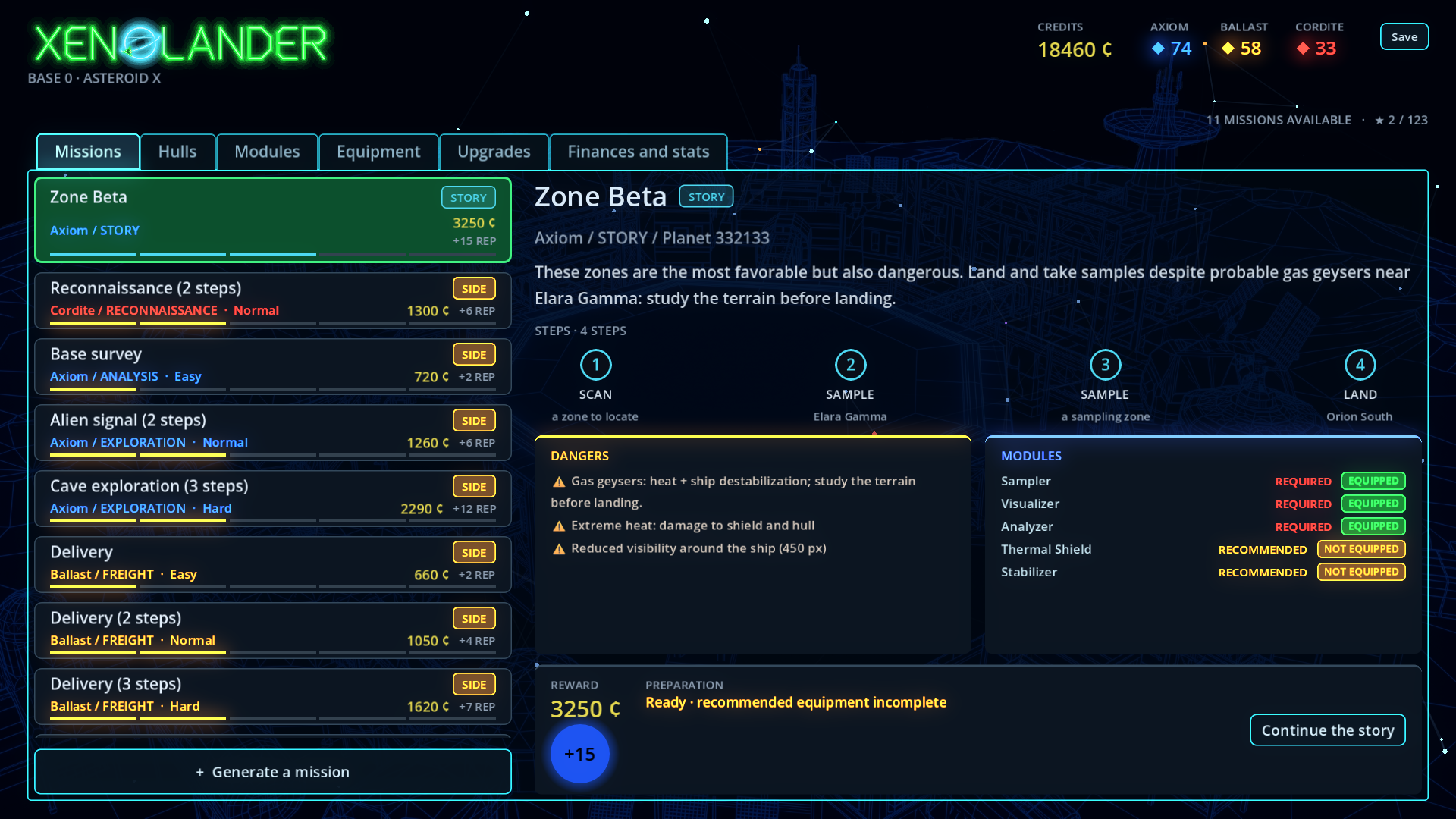The width and height of the screenshot is (1456, 819).
Task: Click Reconnaissance mission difficulty bar
Action: [273, 323]
